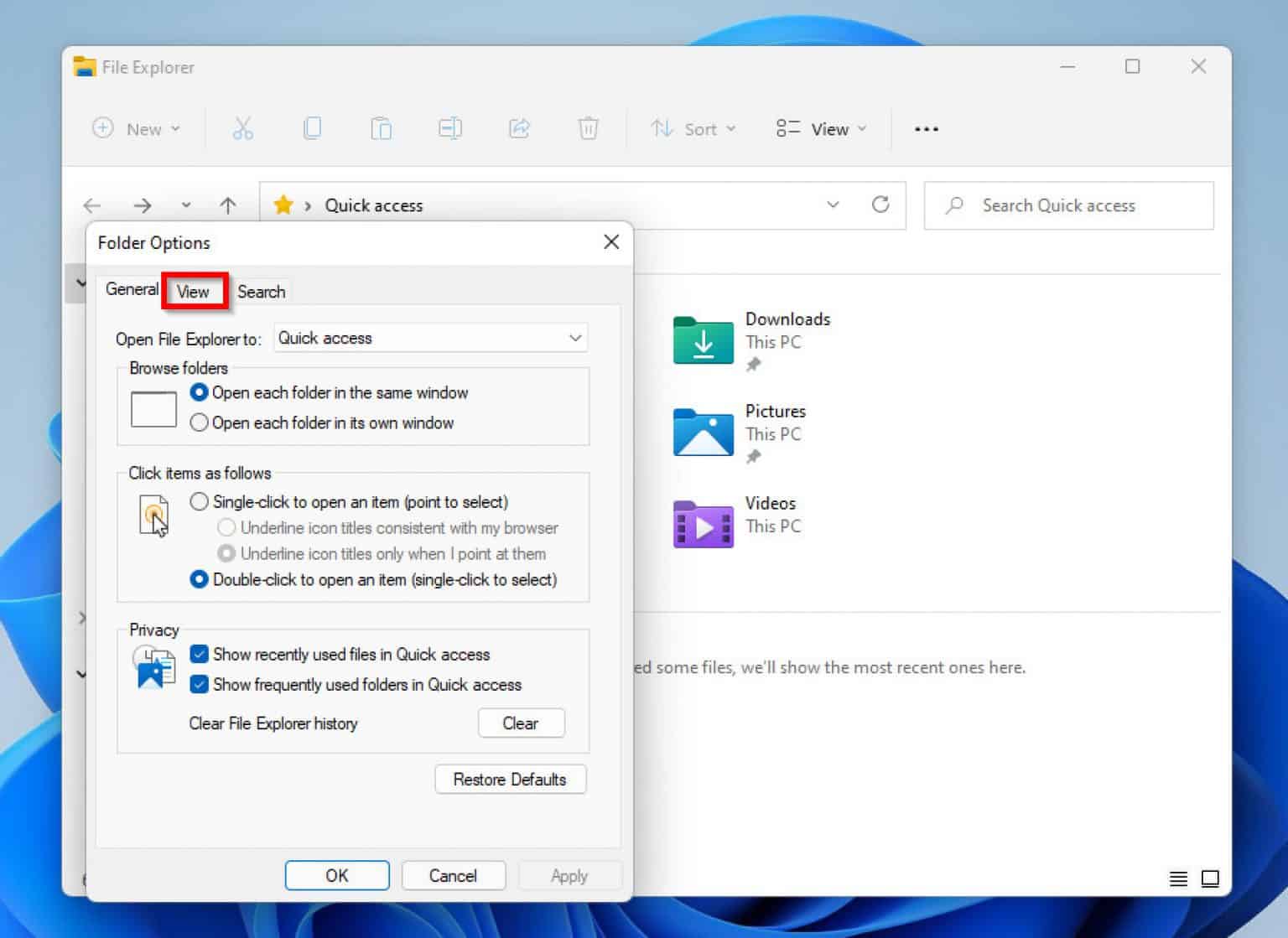Open the See more toolbar menu

926,128
